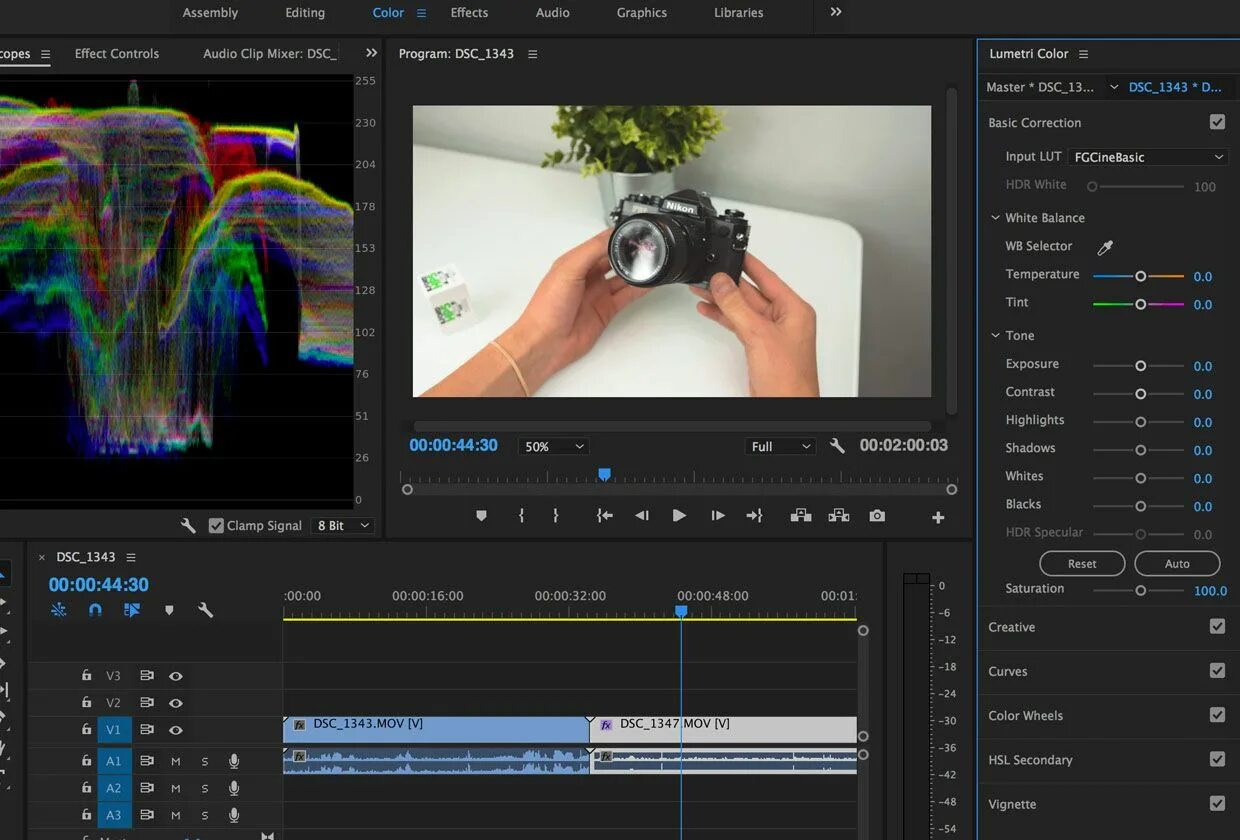Open the Program monitor wrench settings
Screen dimensions: 1240x840
tap(838, 447)
